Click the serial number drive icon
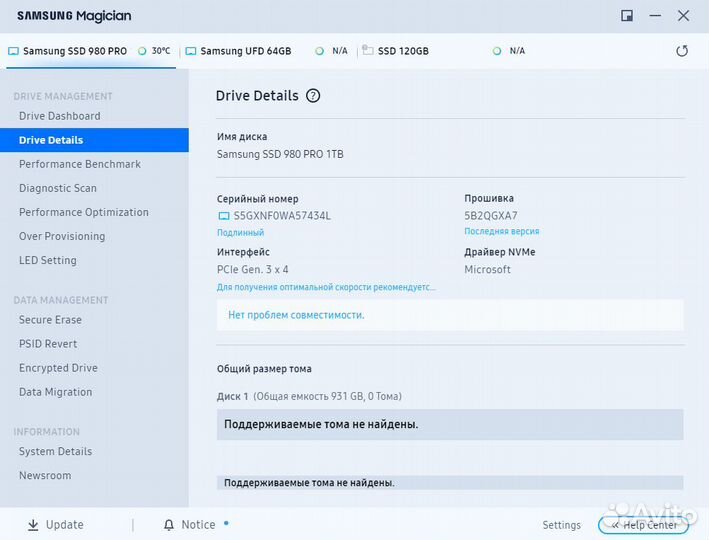The height and width of the screenshot is (540, 709). [224, 216]
